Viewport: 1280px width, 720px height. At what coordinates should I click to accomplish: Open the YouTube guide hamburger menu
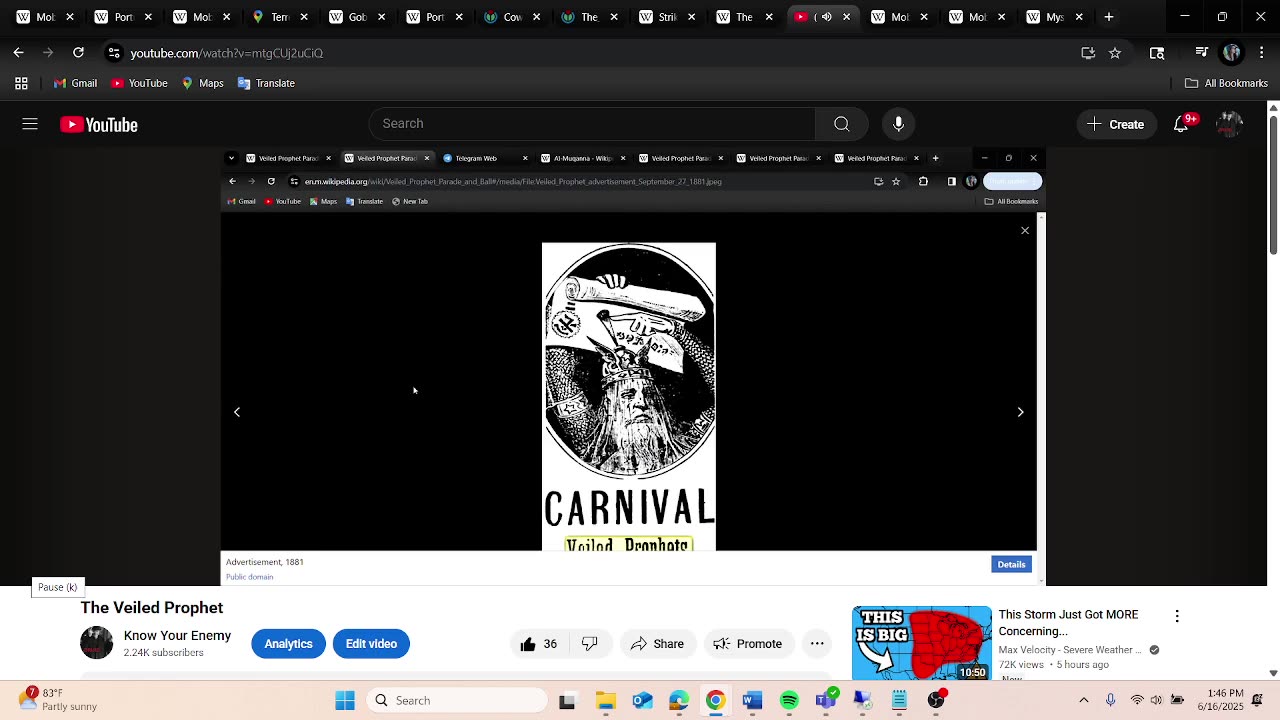pos(30,124)
